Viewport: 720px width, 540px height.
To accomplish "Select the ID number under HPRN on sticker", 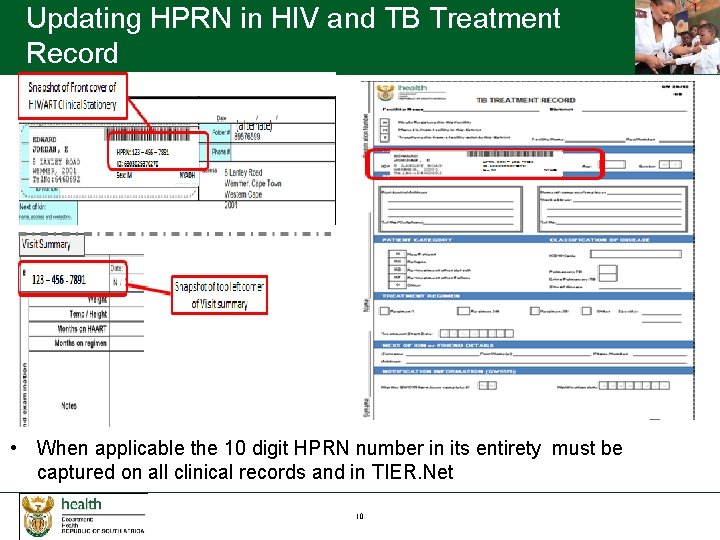I will (137, 163).
